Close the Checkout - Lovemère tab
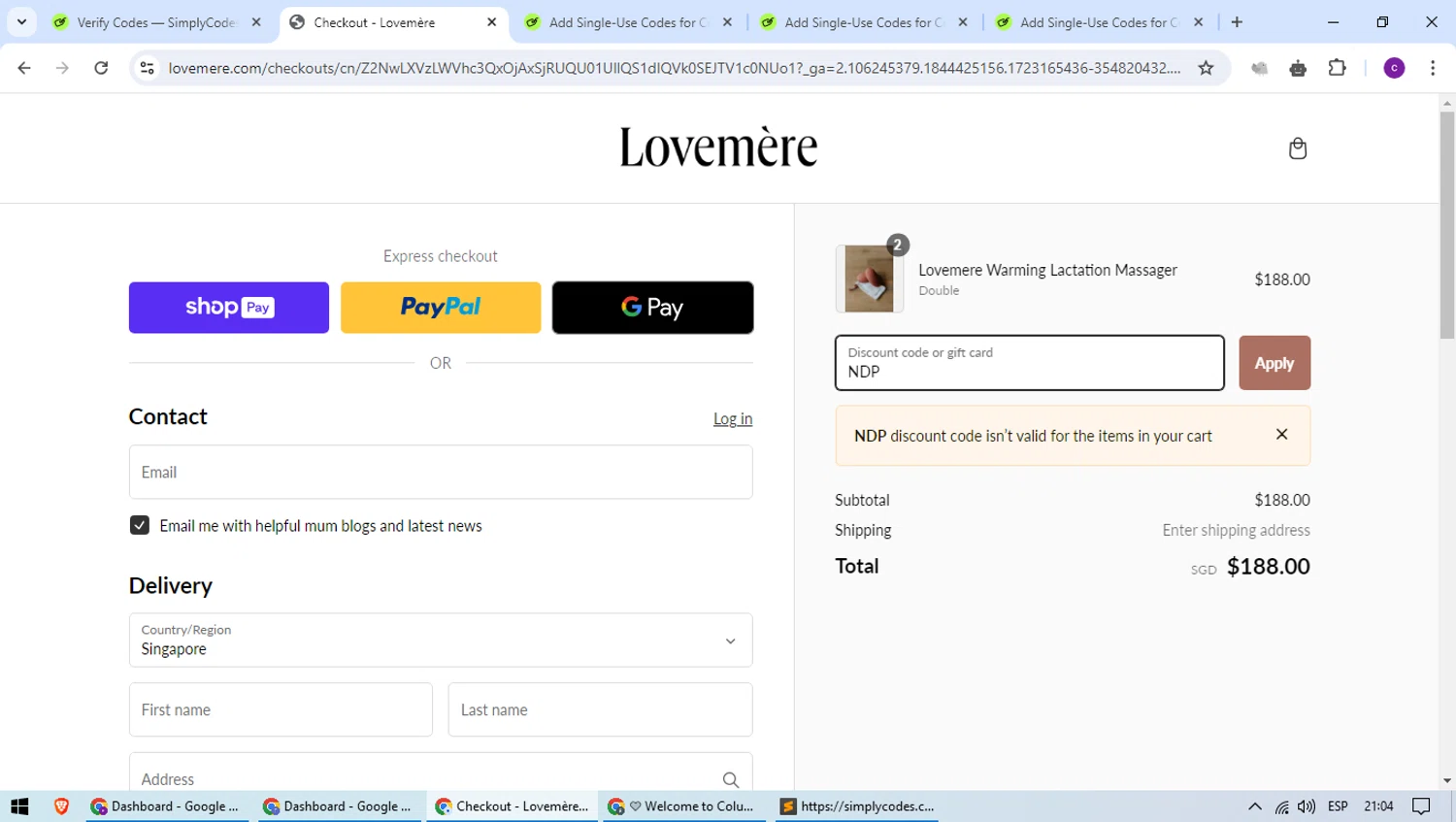The image size is (1456, 822). tap(491, 21)
